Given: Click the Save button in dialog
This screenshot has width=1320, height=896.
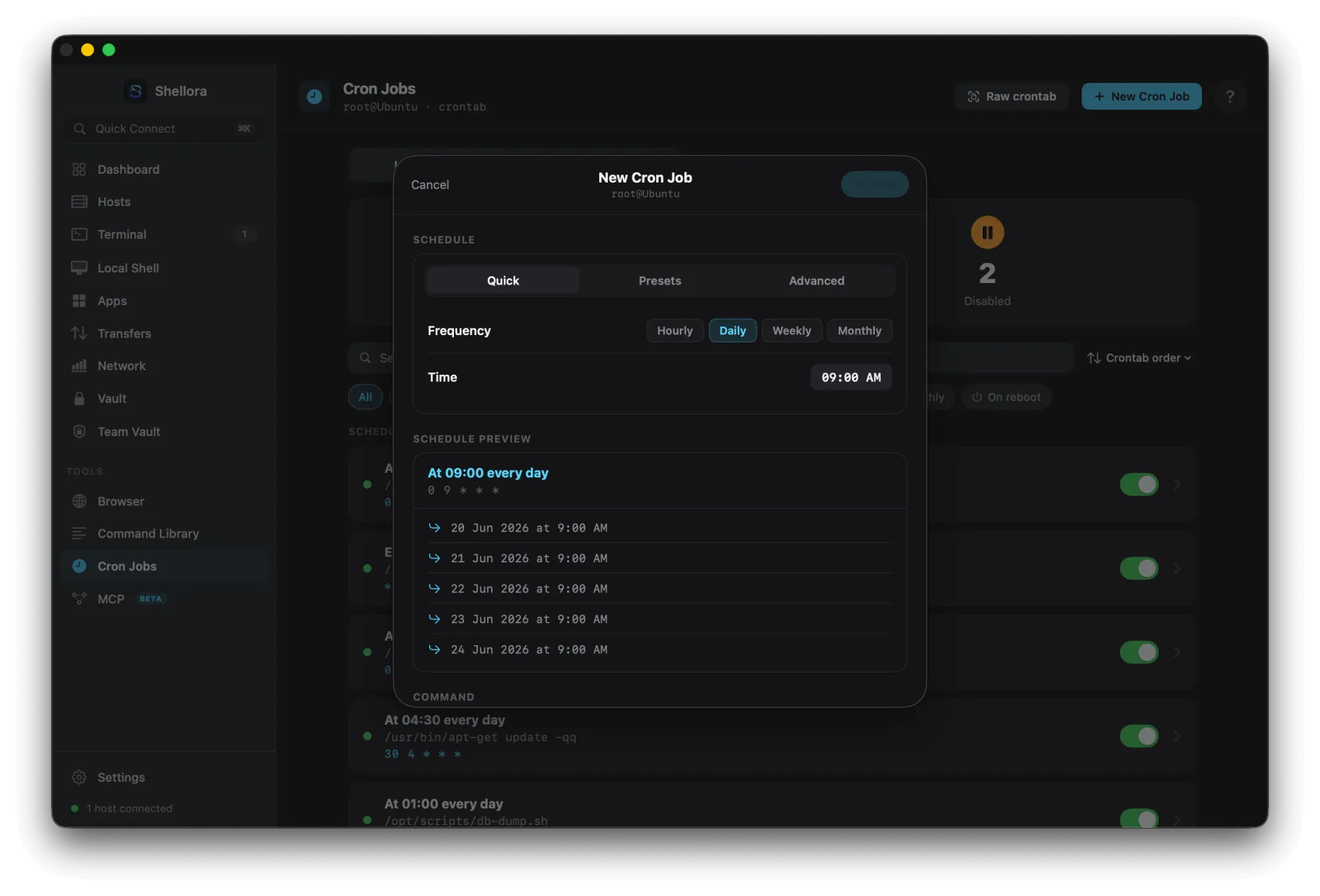Looking at the screenshot, I should click(x=875, y=184).
